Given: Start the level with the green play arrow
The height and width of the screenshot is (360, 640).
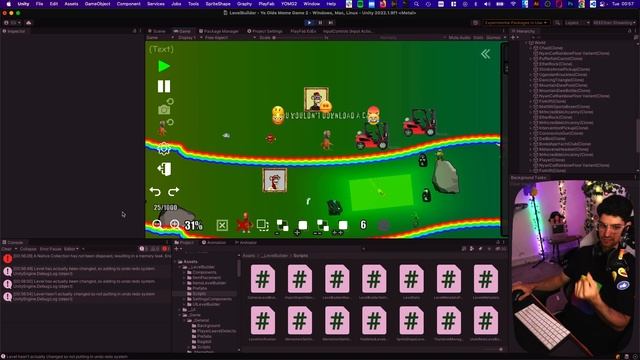Looking at the screenshot, I should (164, 66).
